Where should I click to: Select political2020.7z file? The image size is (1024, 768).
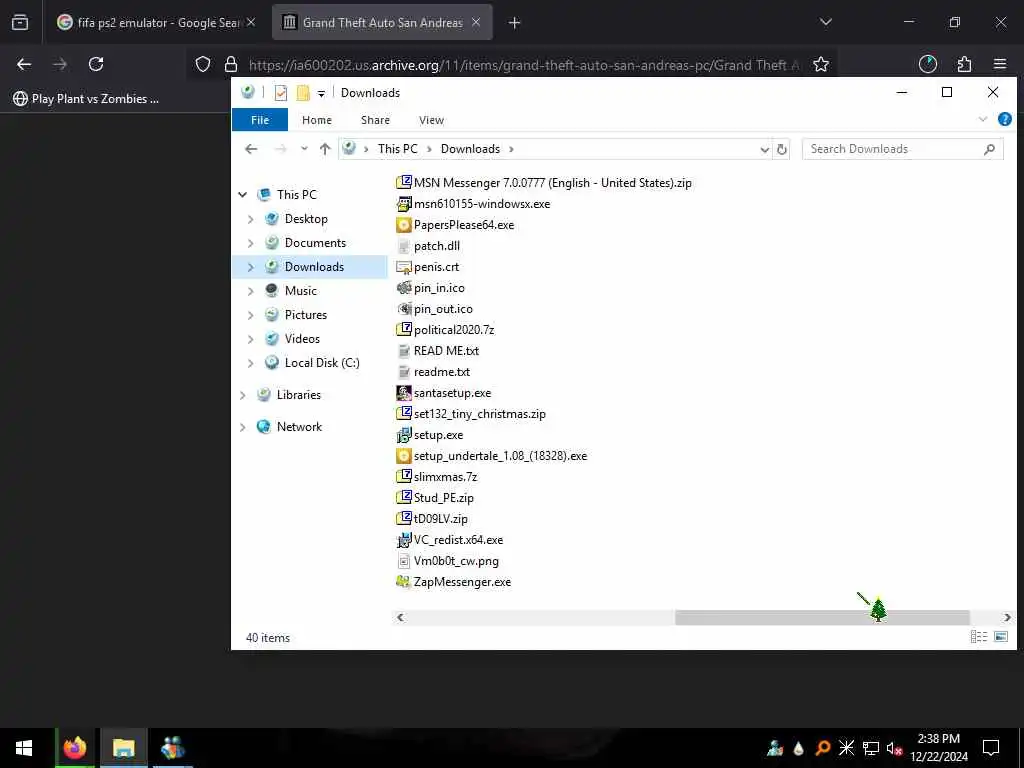click(445, 330)
